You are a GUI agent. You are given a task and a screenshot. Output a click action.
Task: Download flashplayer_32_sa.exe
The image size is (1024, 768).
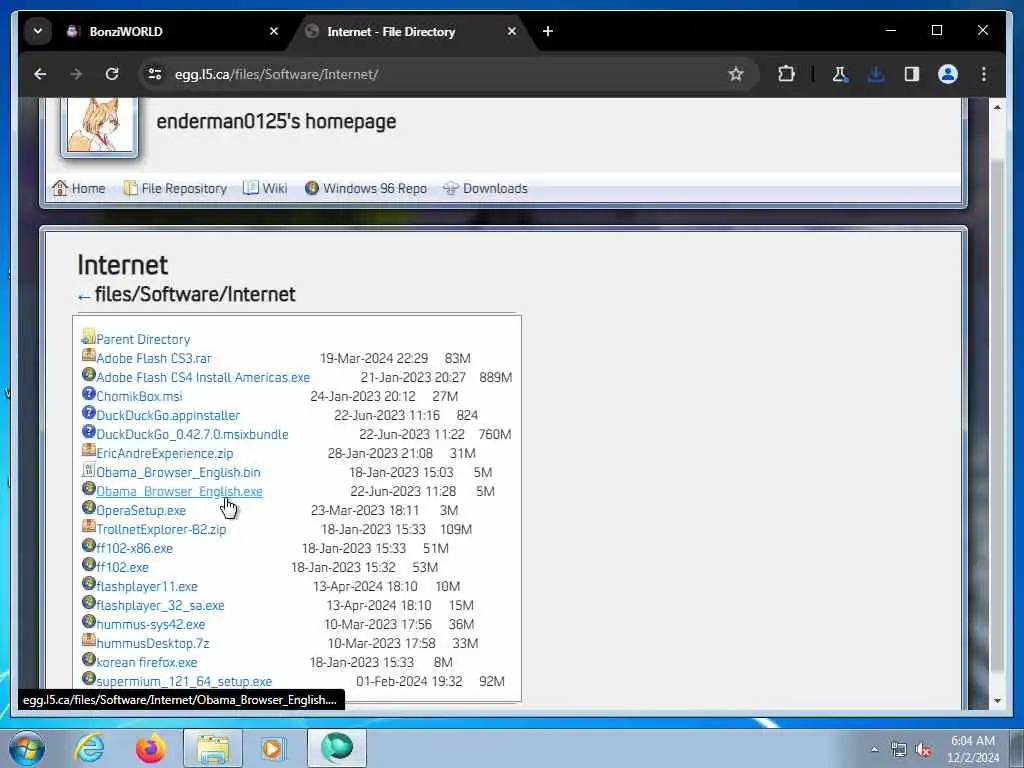[x=160, y=605]
